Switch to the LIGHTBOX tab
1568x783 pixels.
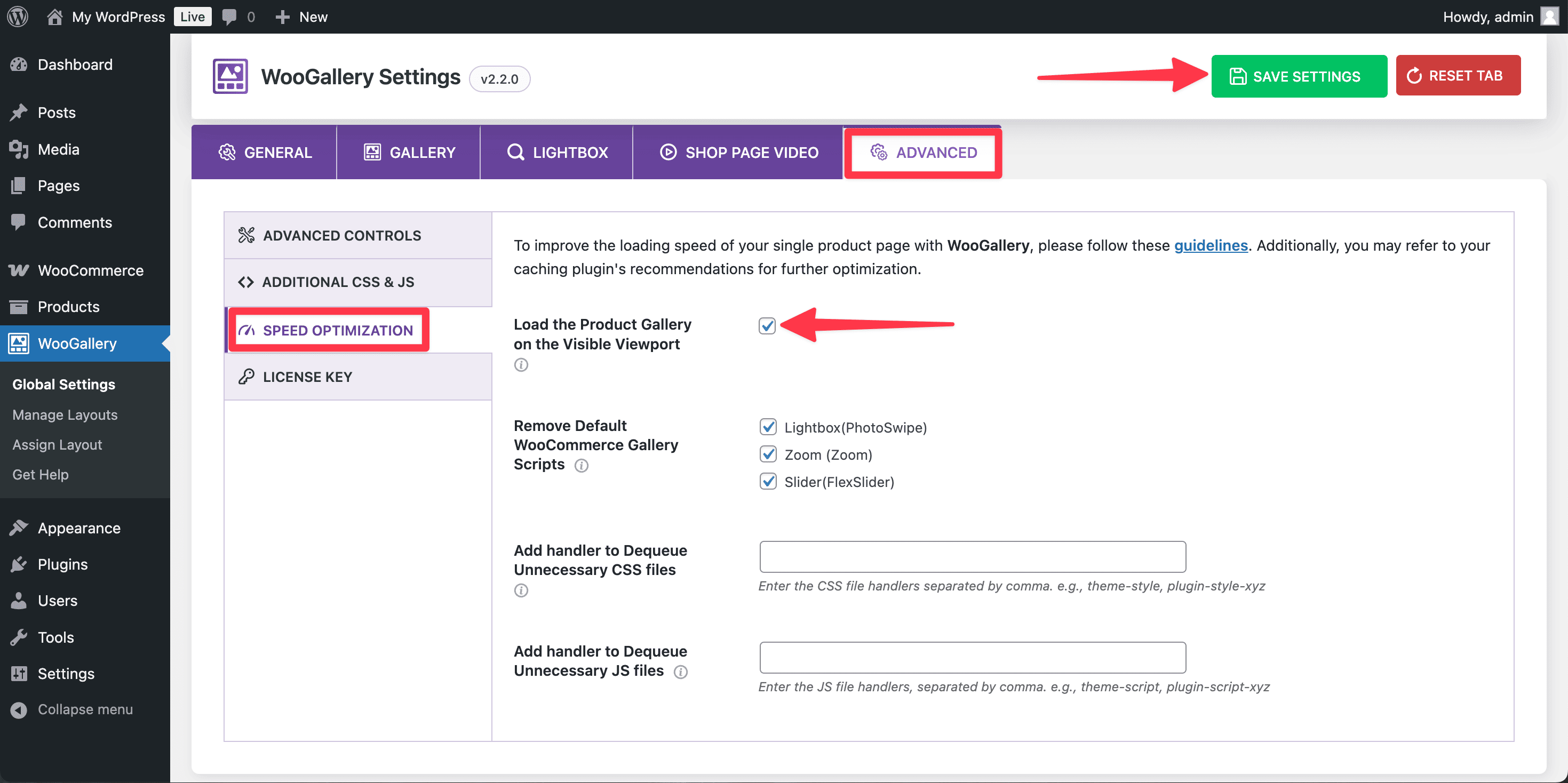[557, 152]
